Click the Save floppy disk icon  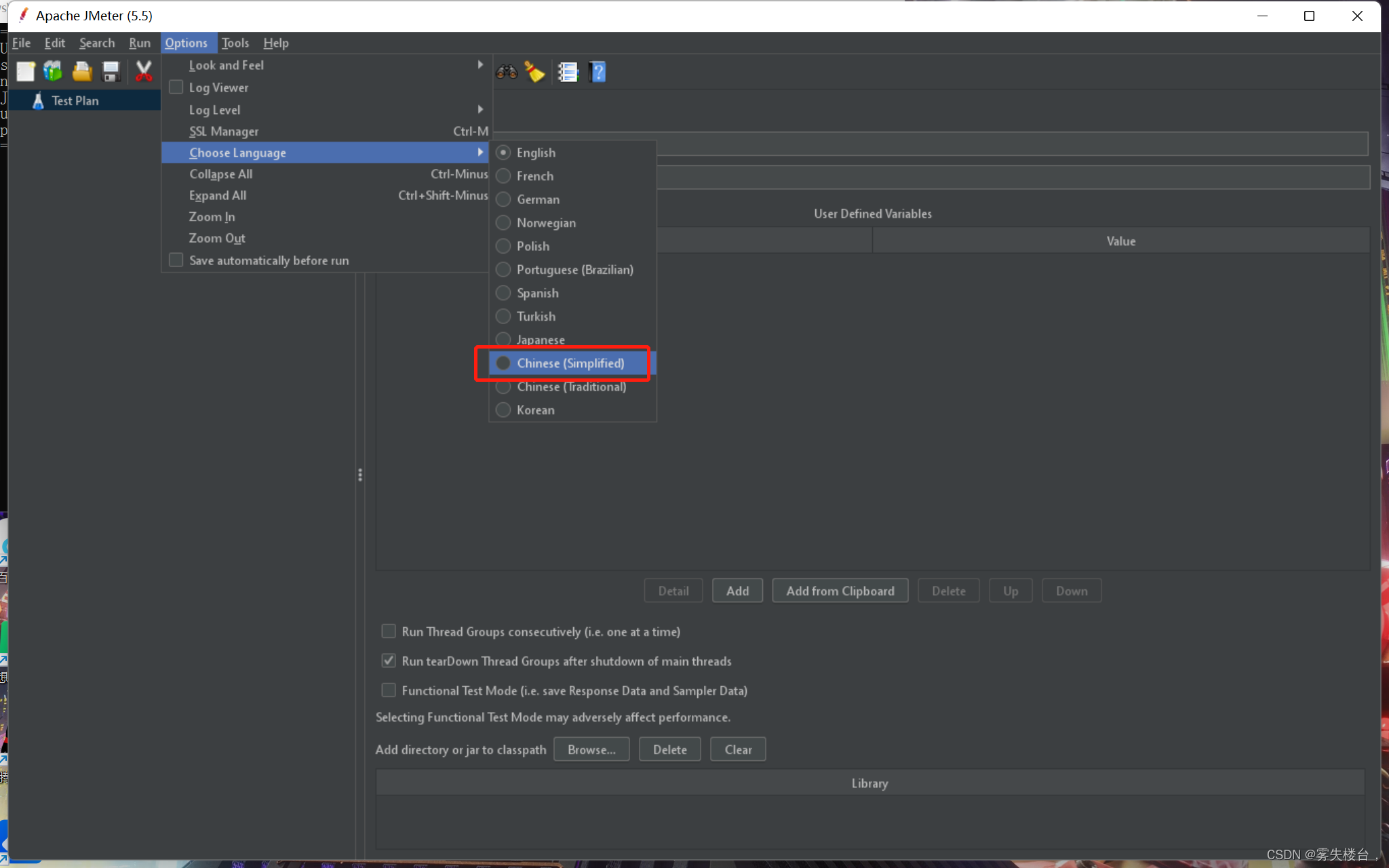click(x=111, y=71)
